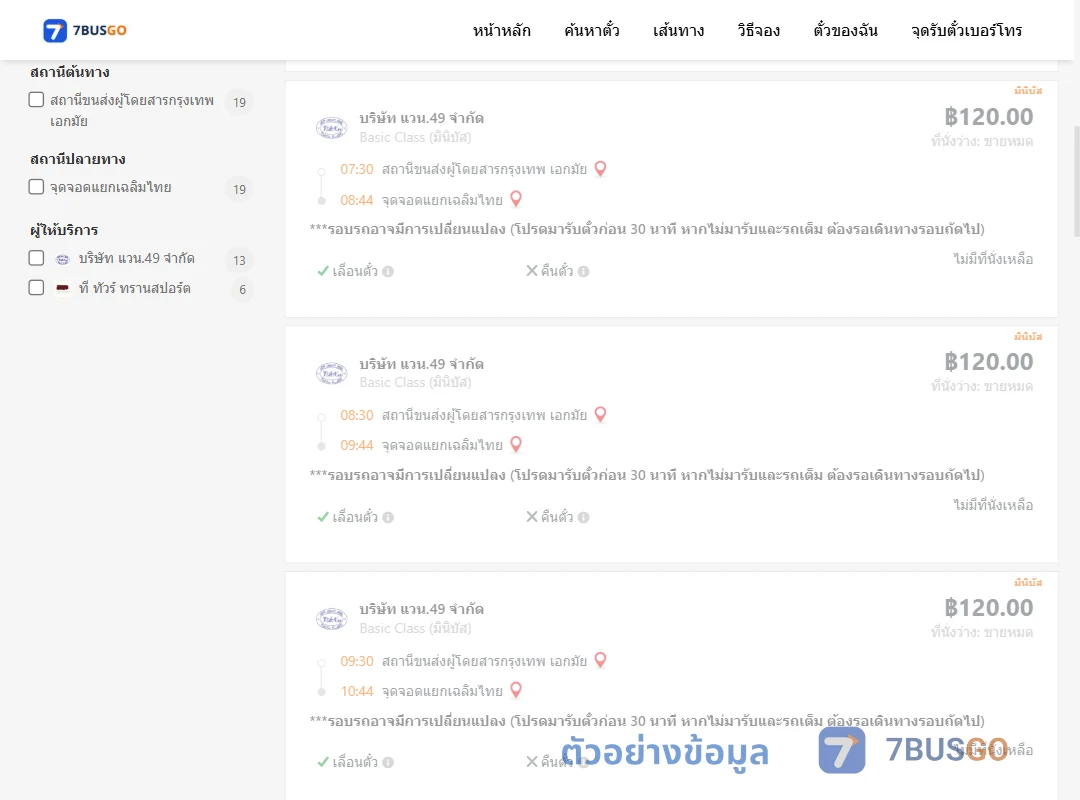Open ค้นหาตั๋ว menu item
1080x800 pixels.
point(592,30)
